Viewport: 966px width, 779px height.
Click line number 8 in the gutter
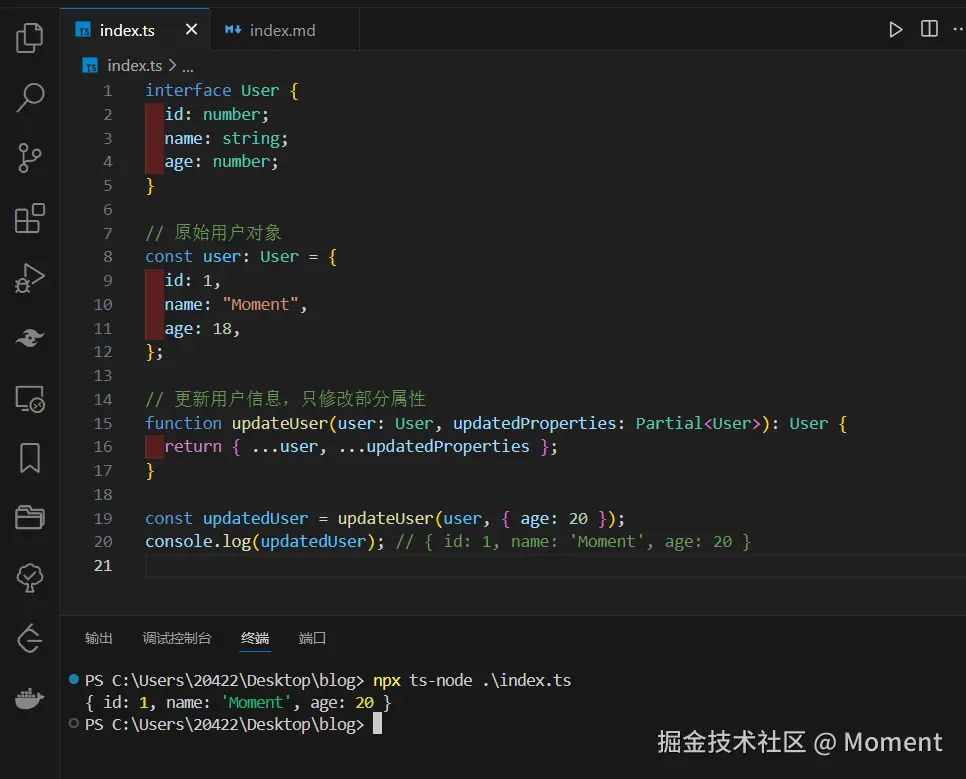click(x=108, y=257)
